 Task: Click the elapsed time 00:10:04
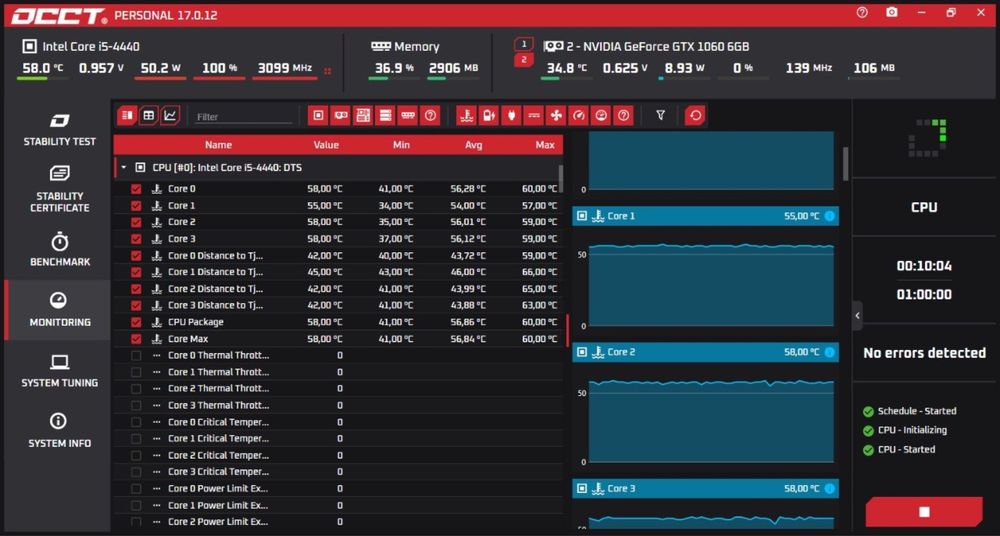click(924, 266)
